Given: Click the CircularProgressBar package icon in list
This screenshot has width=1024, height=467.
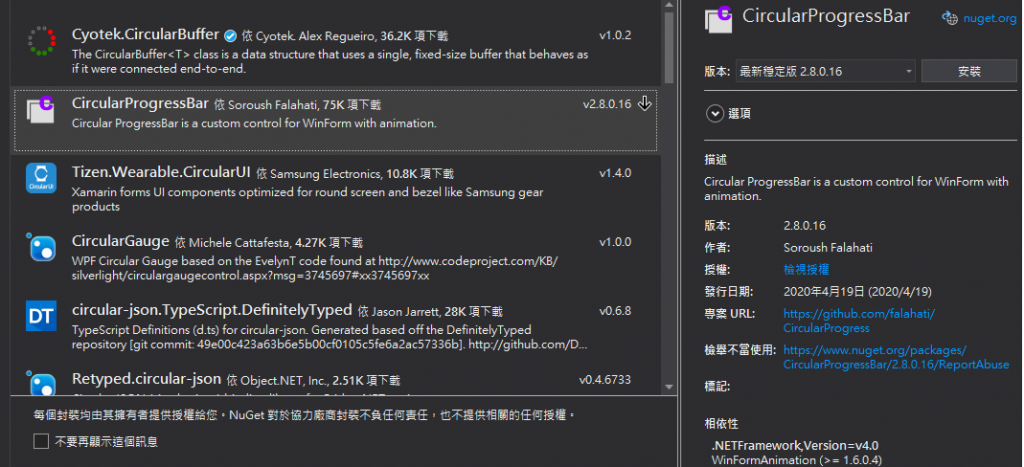Looking at the screenshot, I should click(x=40, y=110).
